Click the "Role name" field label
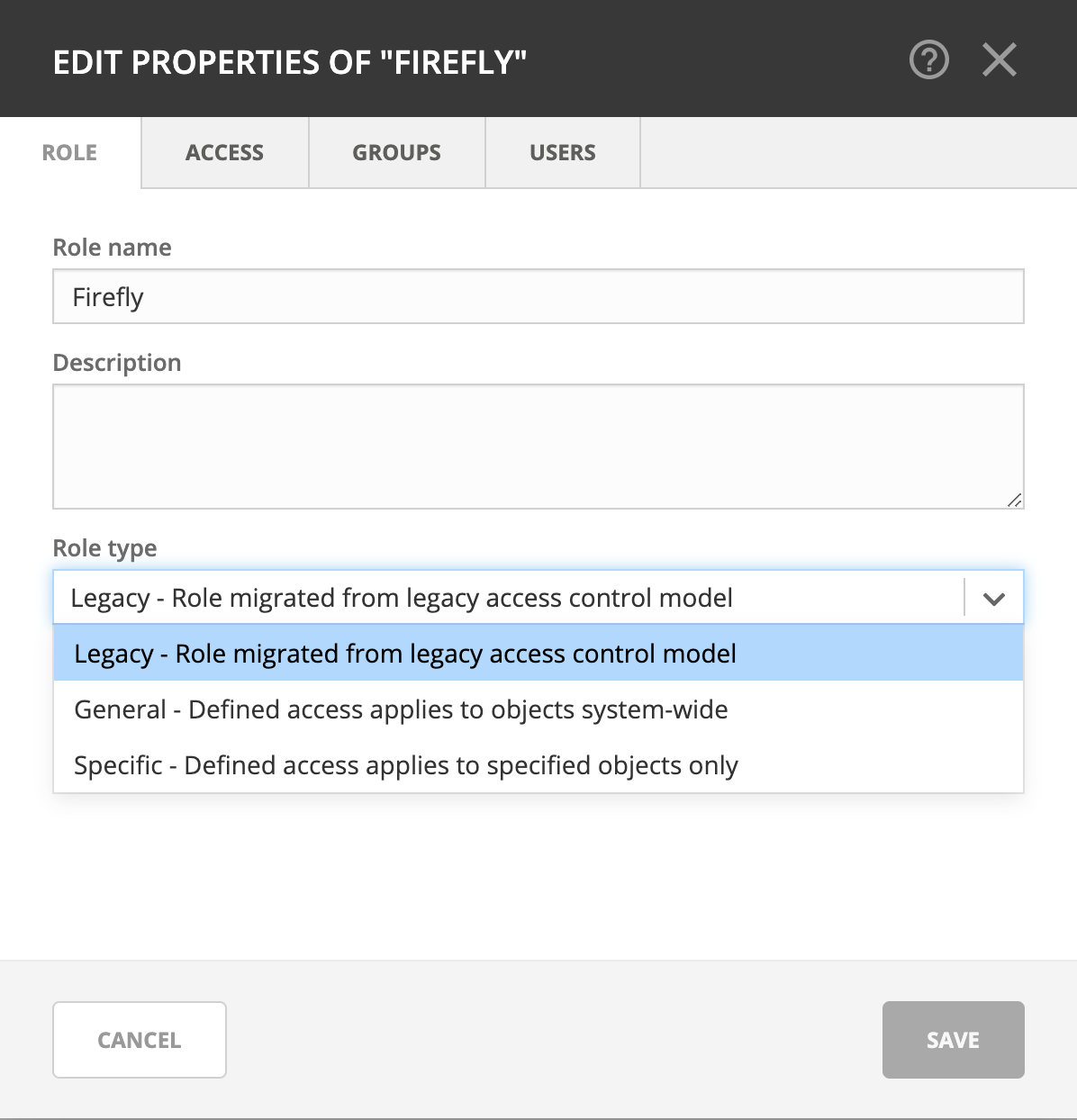This screenshot has height=1120, width=1077. (112, 248)
